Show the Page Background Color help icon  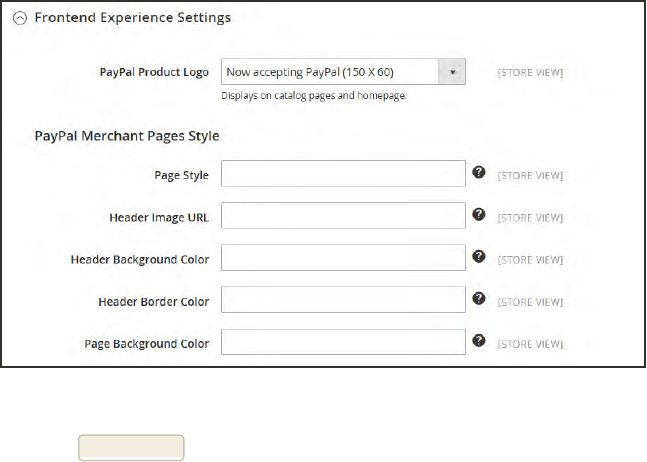pos(479,340)
